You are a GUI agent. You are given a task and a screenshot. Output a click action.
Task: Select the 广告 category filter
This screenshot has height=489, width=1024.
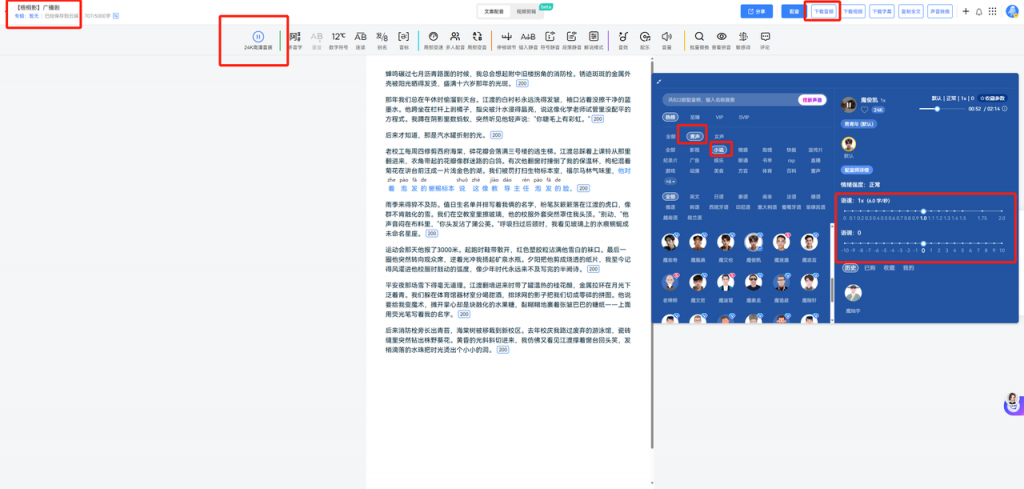[694, 159]
